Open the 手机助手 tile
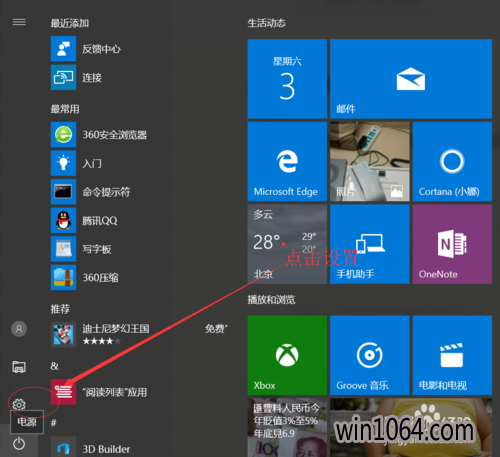500x457 pixels. 370,244
